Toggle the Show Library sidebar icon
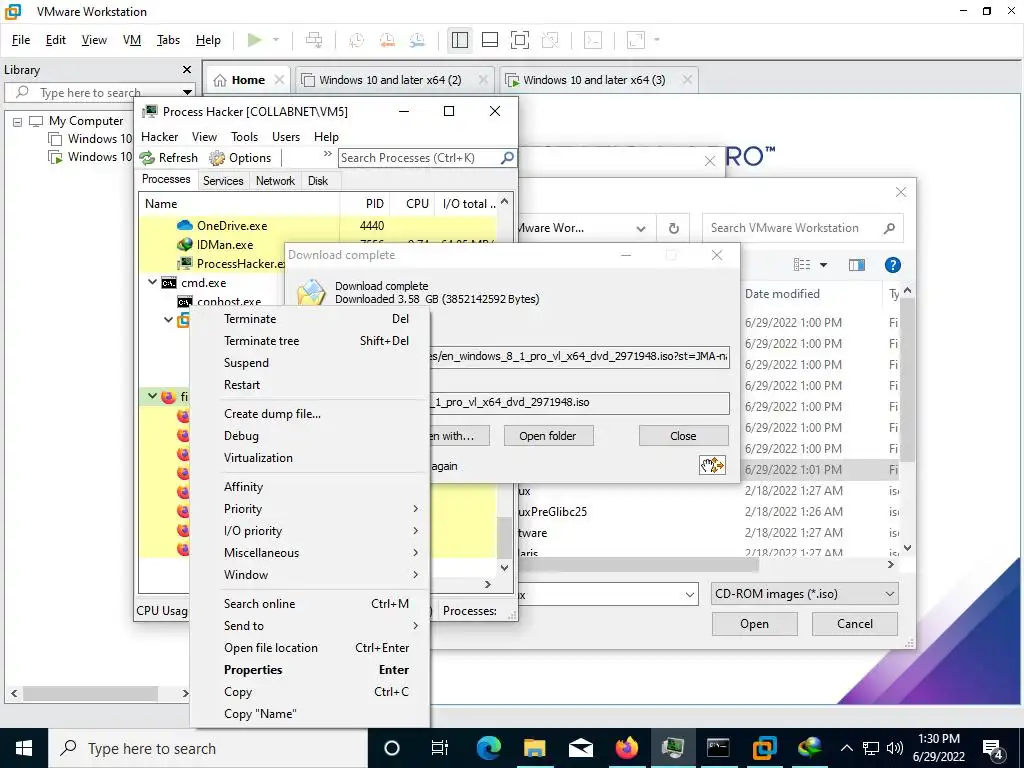This screenshot has width=1024, height=768. (460, 40)
